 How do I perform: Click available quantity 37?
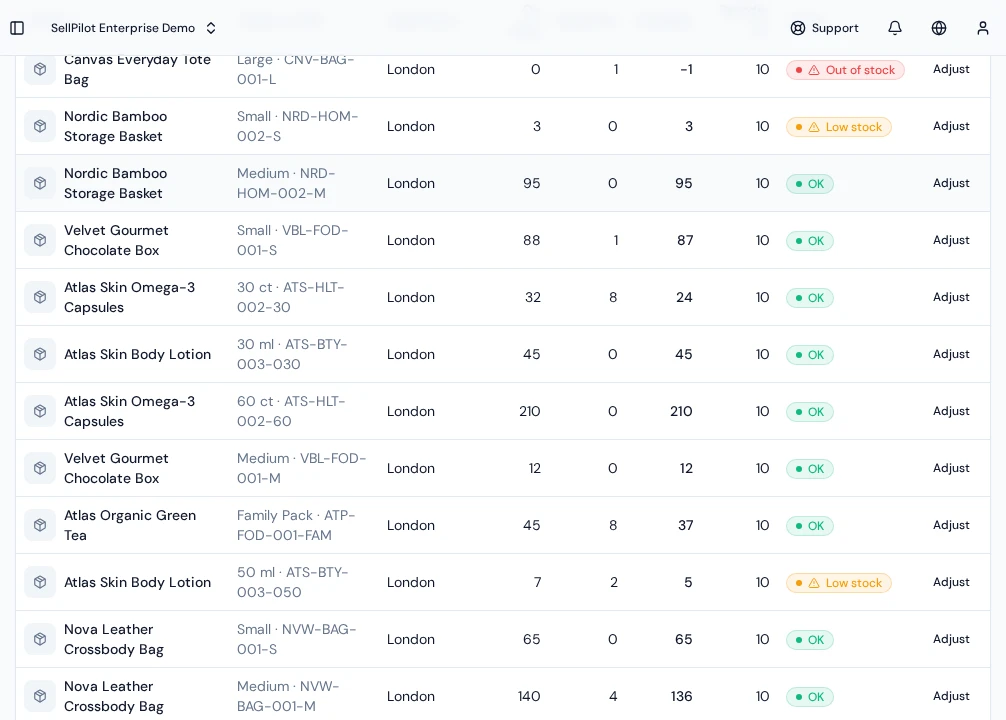click(685, 525)
